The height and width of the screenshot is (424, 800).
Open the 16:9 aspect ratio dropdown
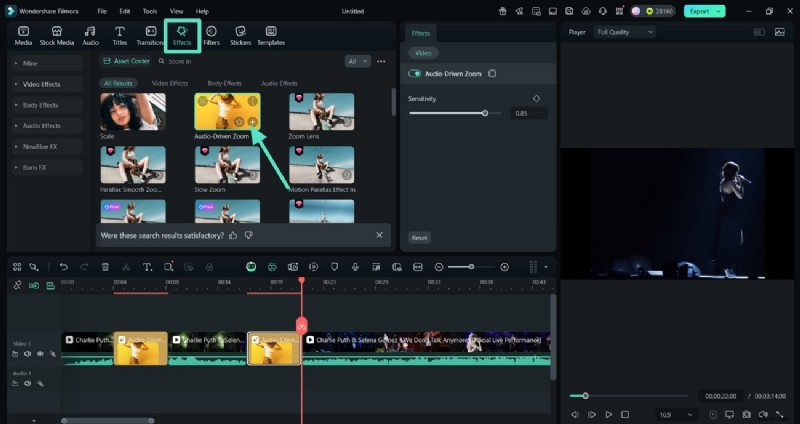pyautogui.click(x=676, y=414)
